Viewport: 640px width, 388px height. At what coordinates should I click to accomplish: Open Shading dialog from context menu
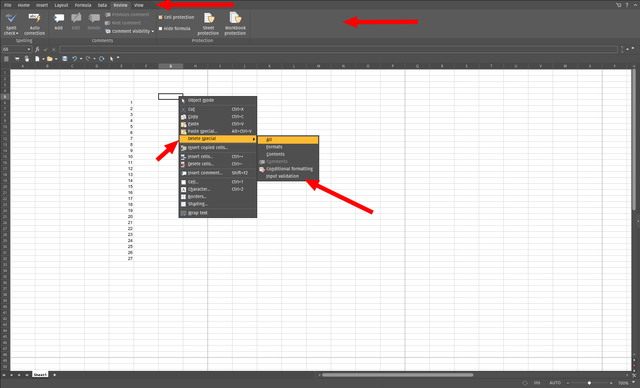click(x=218, y=204)
